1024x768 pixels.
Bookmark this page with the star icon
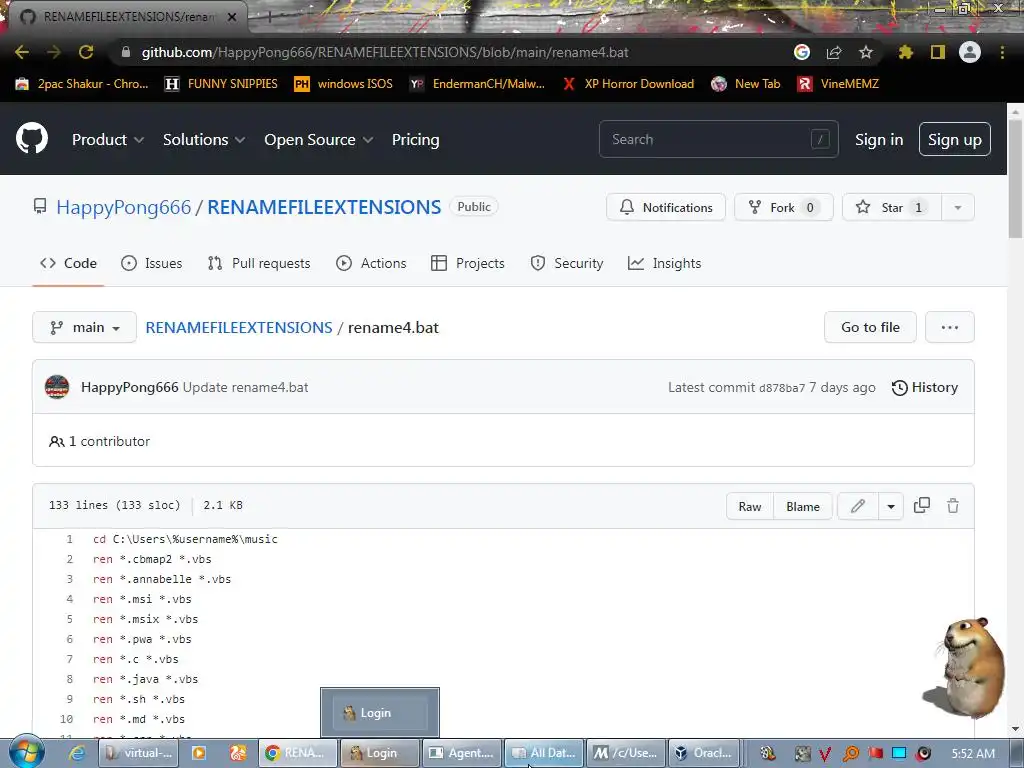[866, 52]
